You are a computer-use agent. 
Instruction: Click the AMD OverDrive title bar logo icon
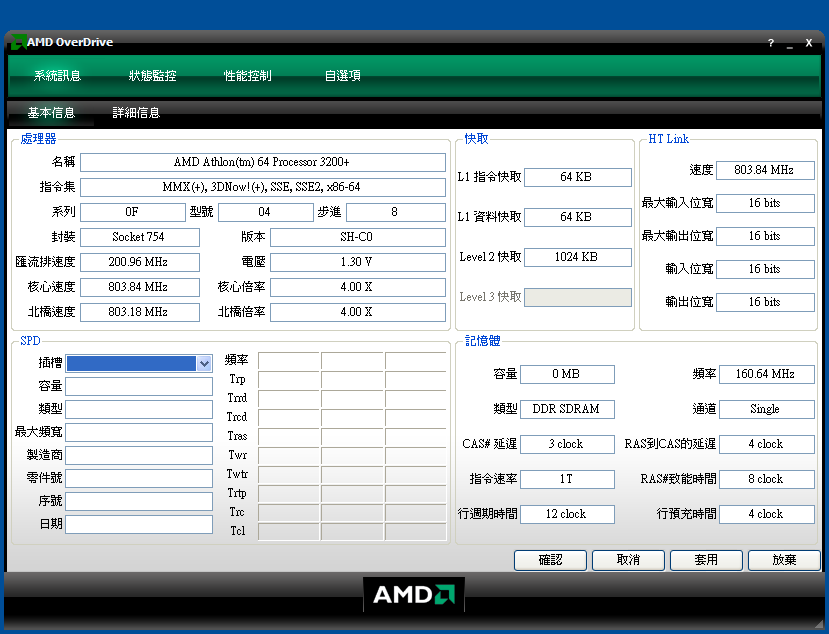pos(19,42)
